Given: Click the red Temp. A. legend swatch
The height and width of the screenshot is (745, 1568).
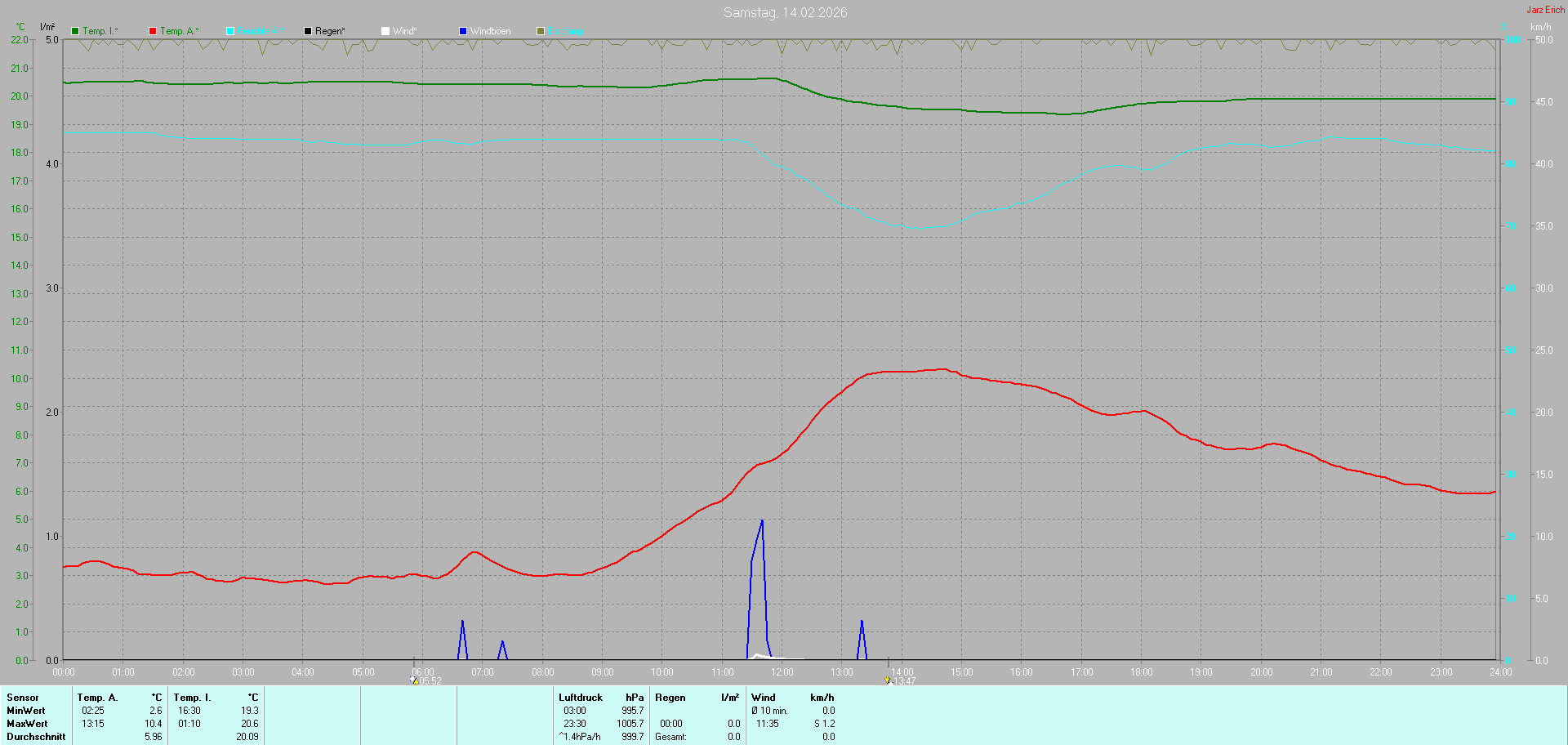Looking at the screenshot, I should (153, 31).
